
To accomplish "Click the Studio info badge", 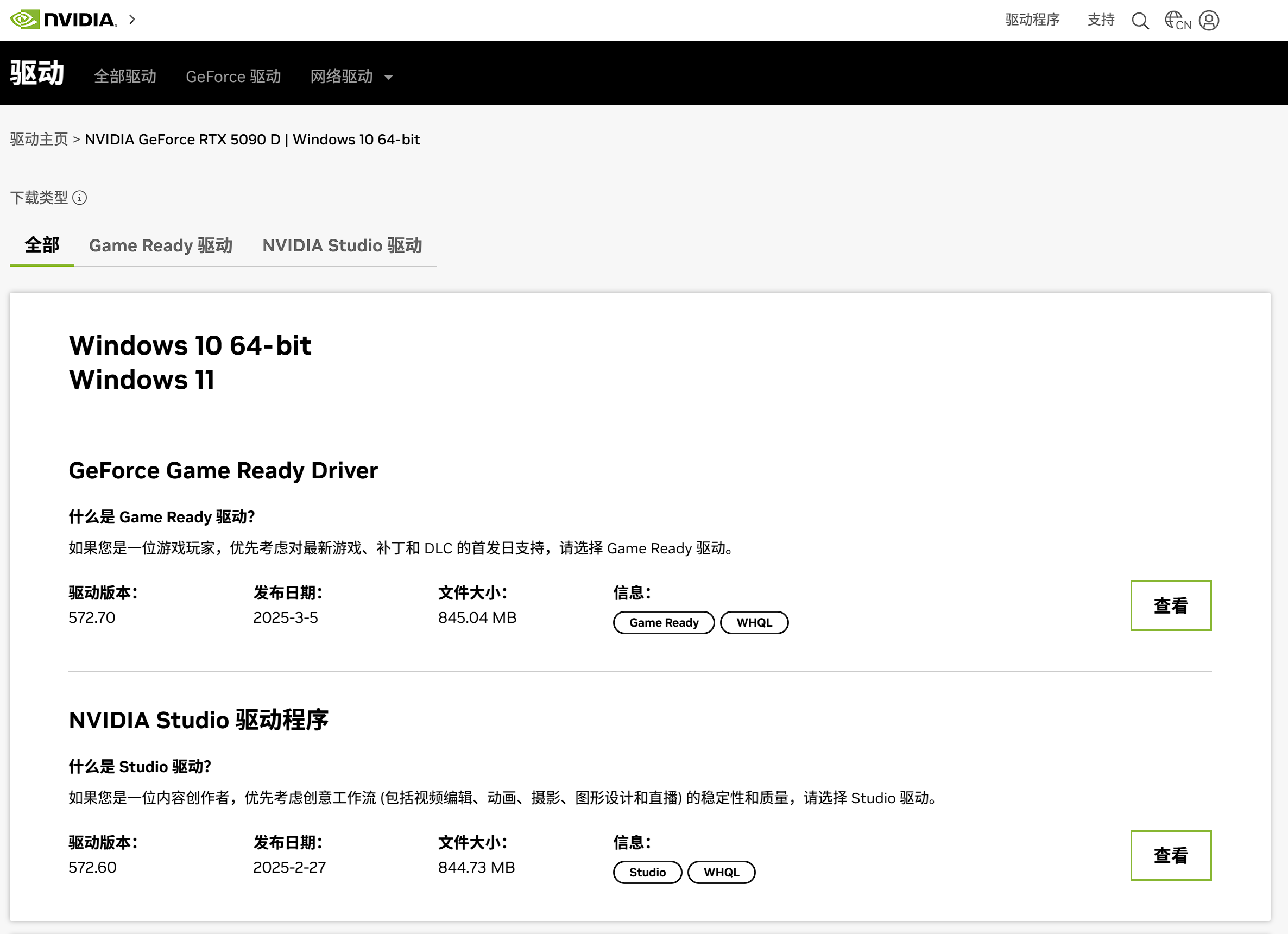I will click(x=647, y=872).
